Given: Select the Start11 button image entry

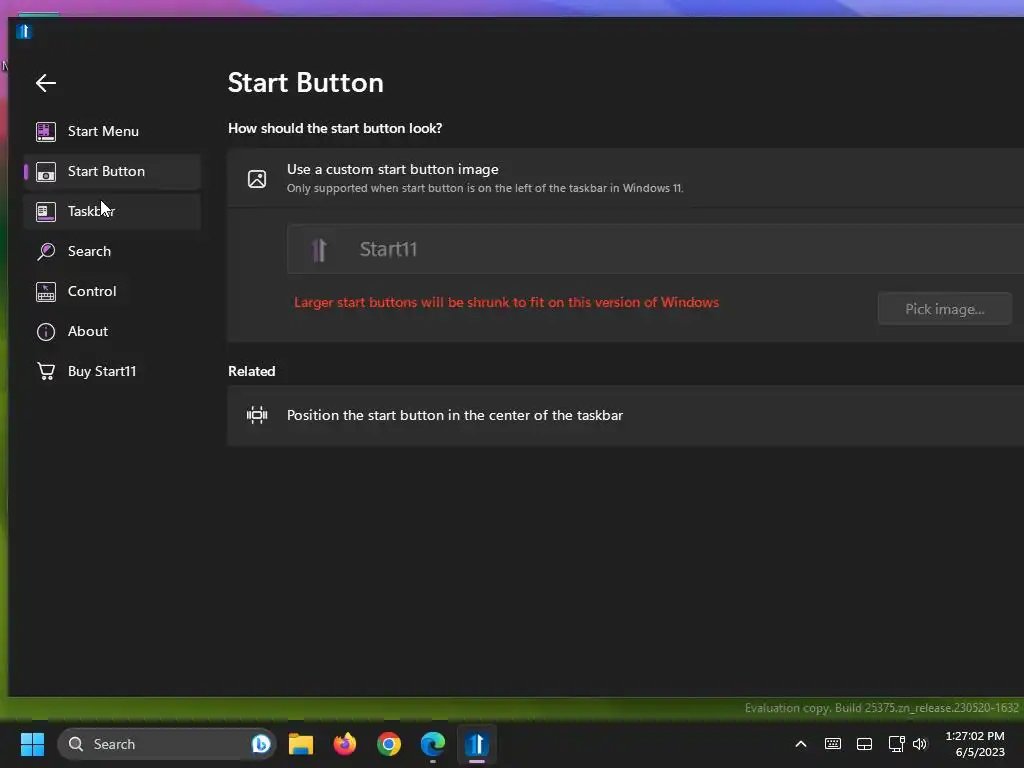Looking at the screenshot, I should (655, 249).
